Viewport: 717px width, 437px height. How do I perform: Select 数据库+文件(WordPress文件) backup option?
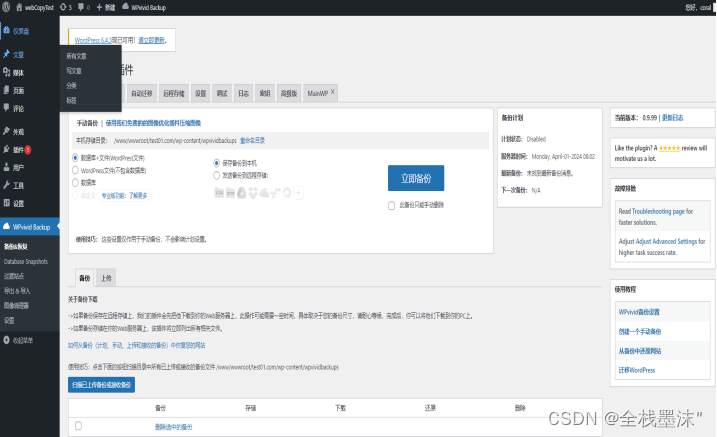pyautogui.click(x=75, y=158)
